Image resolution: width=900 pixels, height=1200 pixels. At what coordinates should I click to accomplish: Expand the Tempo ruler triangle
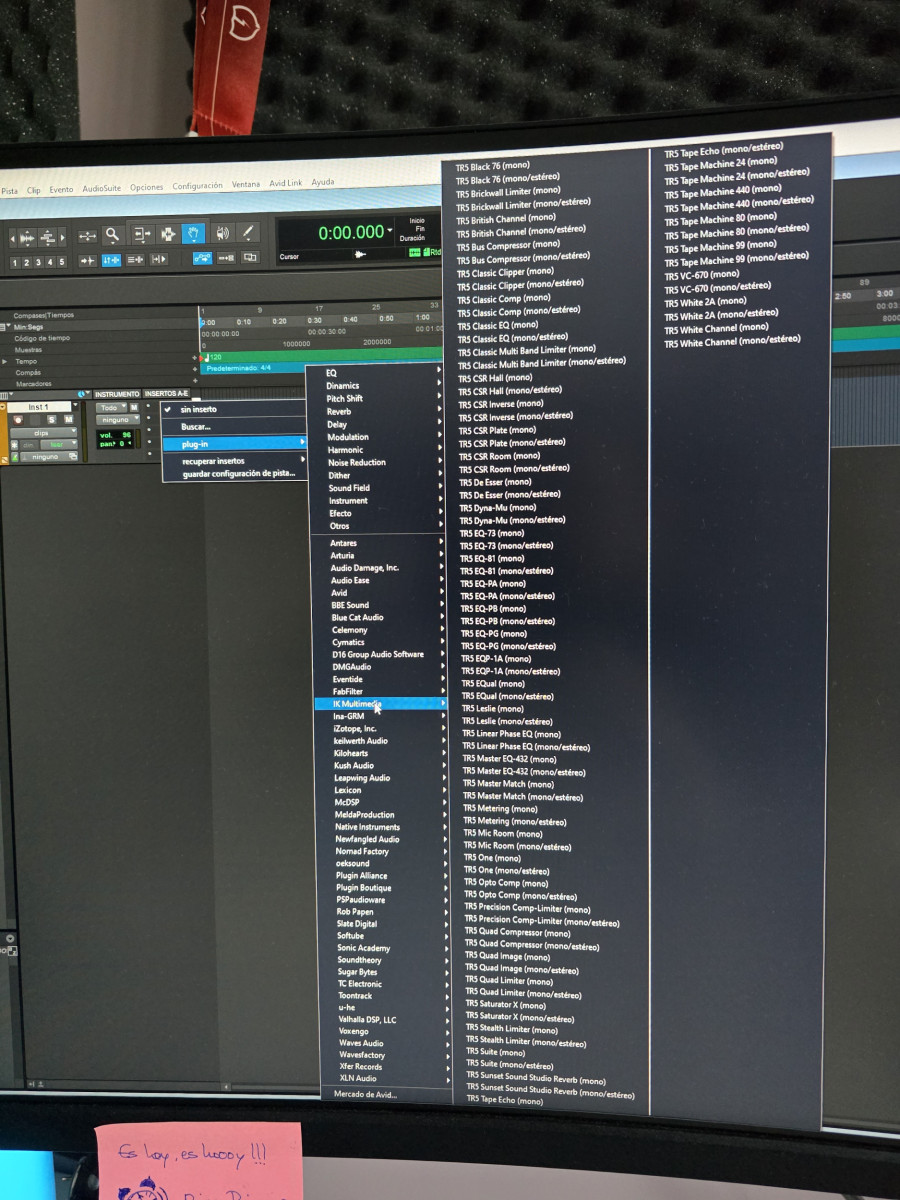coord(5,360)
